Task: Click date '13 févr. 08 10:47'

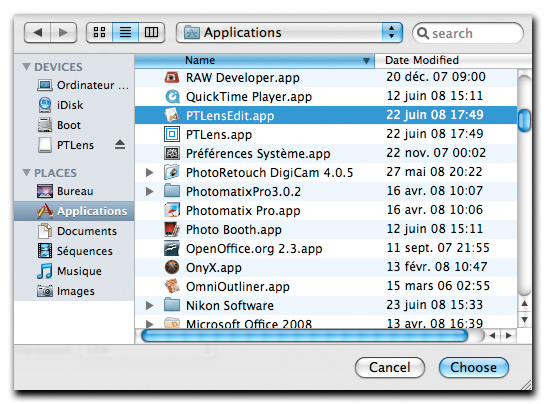Action: click(x=437, y=267)
